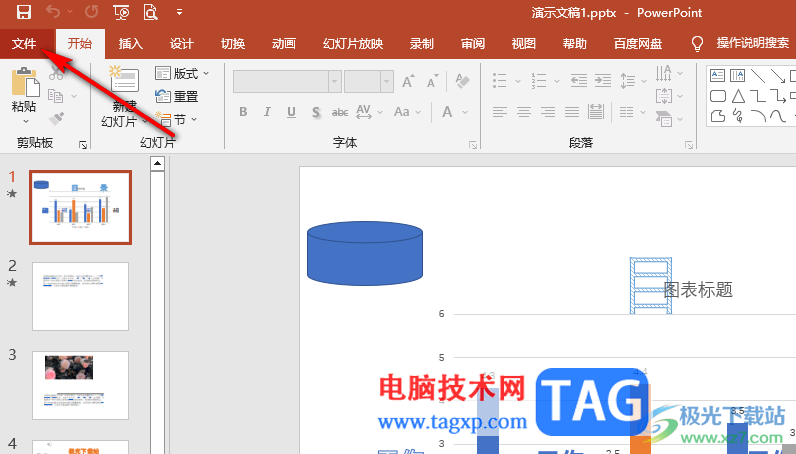Go to the 动画 tab

click(x=284, y=44)
